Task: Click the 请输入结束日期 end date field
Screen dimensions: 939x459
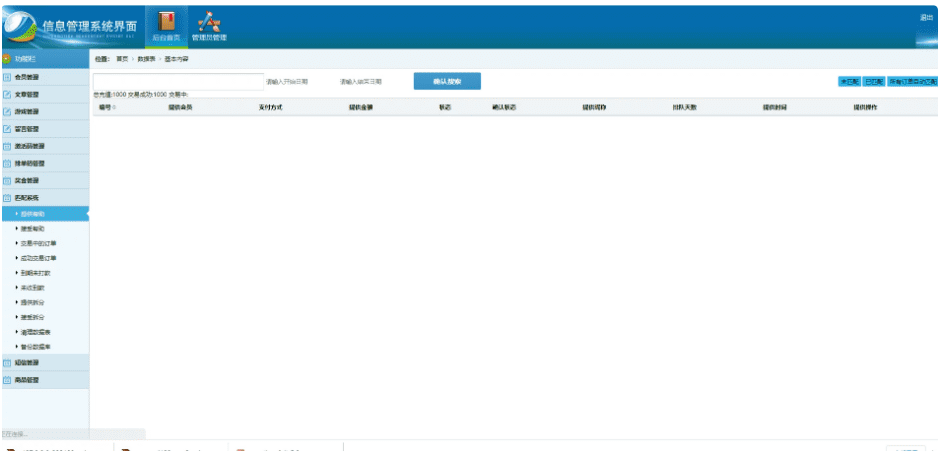Action: 361,81
